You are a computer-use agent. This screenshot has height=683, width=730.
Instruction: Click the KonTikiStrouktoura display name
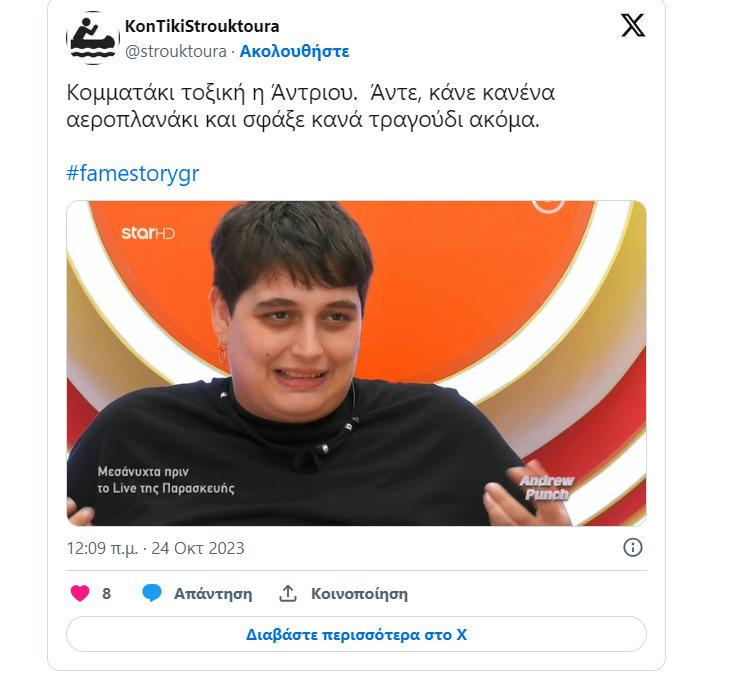[202, 27]
